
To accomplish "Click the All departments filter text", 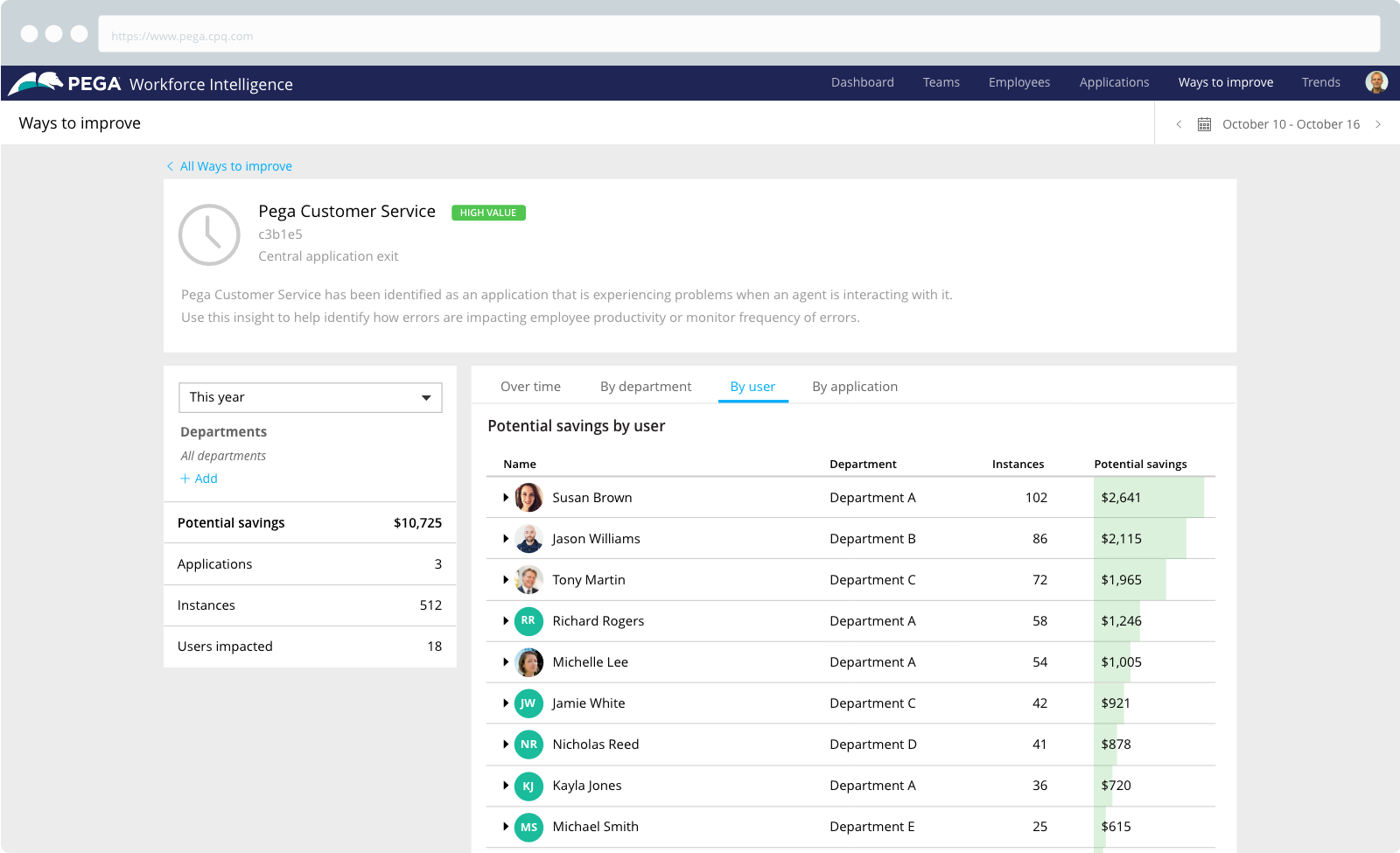I will click(223, 456).
